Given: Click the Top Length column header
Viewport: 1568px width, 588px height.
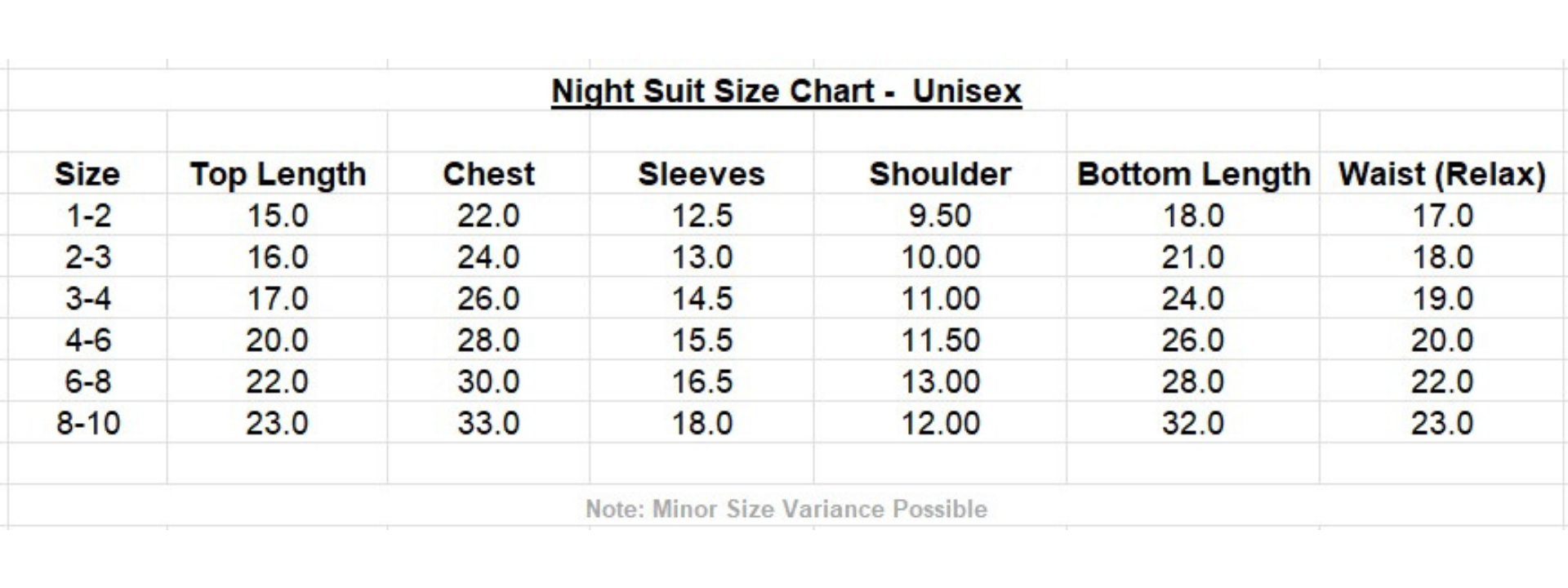Looking at the screenshot, I should tap(278, 174).
